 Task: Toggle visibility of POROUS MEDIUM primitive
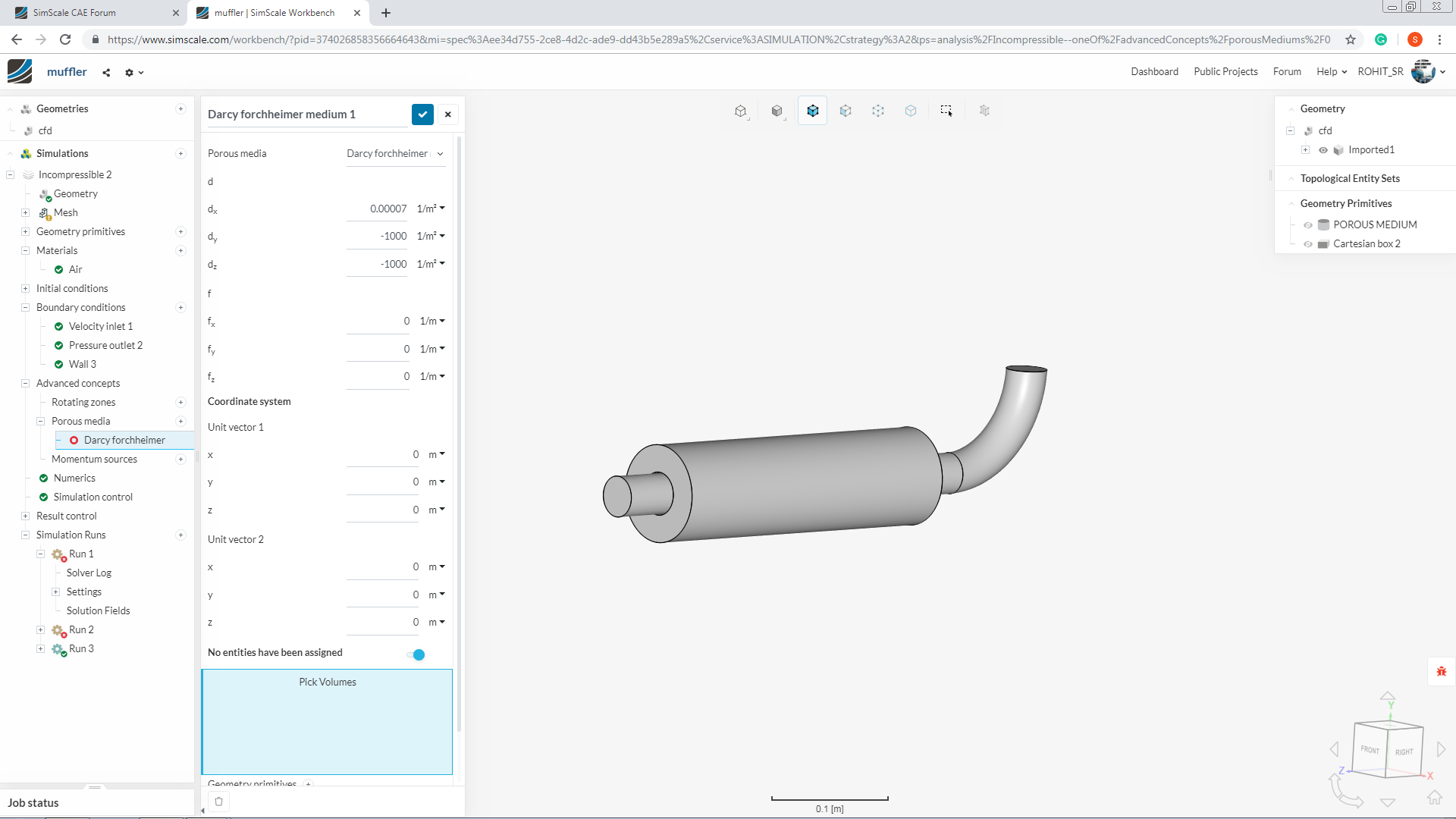tap(1308, 225)
